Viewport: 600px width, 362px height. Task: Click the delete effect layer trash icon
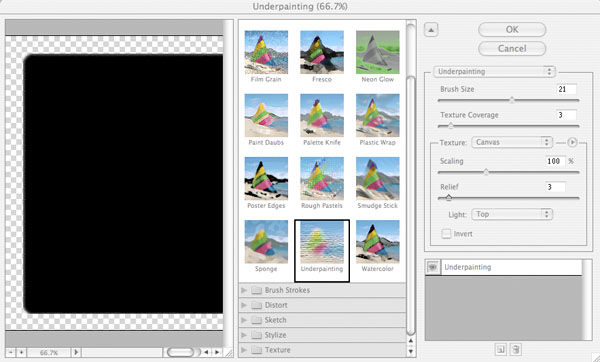coord(515,349)
